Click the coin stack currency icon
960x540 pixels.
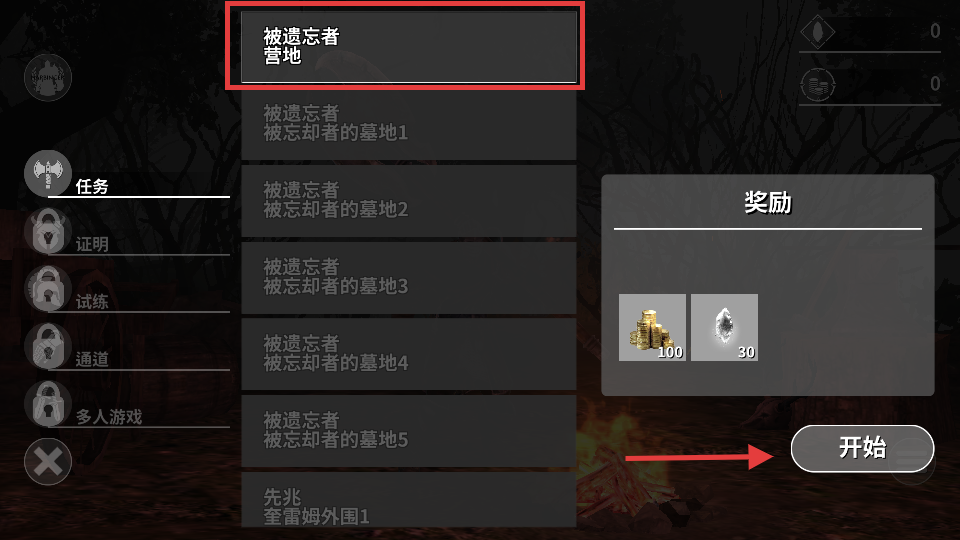pos(817,84)
